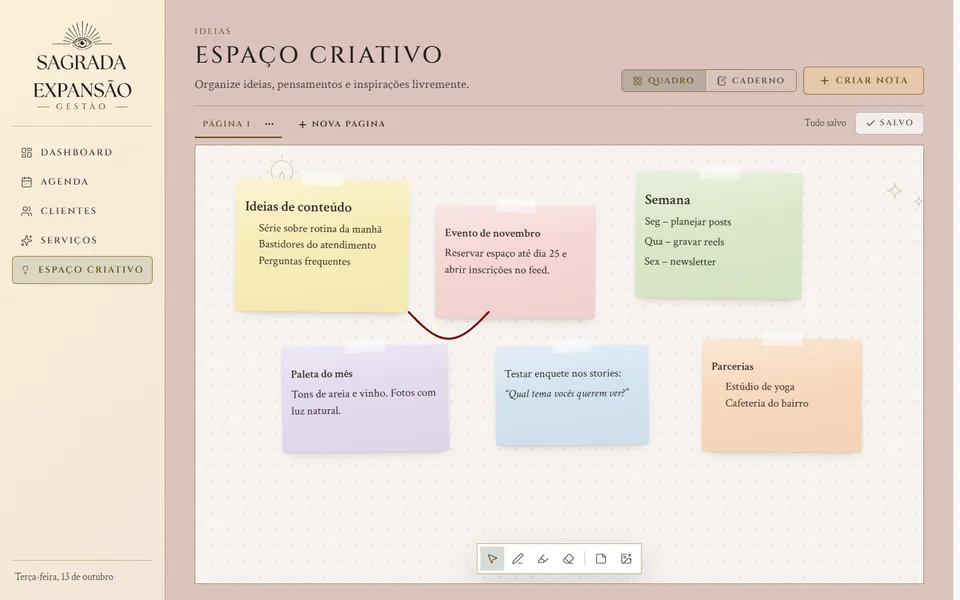Click 'Reservar espaço até dia 25' text

(x=501, y=253)
